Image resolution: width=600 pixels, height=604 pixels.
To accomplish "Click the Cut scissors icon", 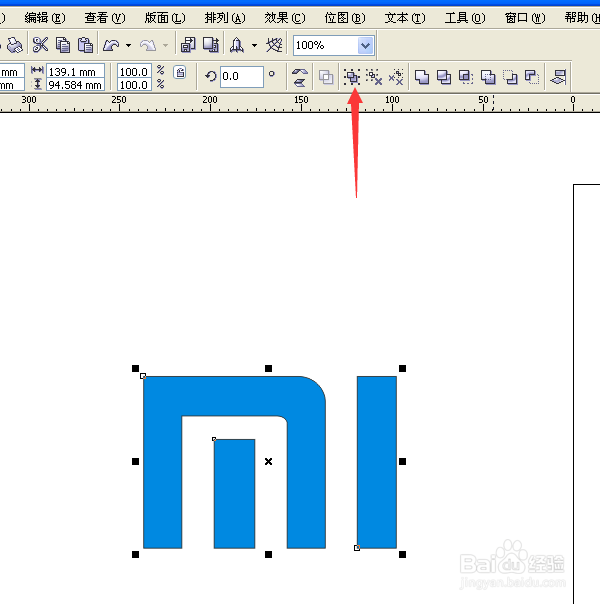I will pos(40,45).
